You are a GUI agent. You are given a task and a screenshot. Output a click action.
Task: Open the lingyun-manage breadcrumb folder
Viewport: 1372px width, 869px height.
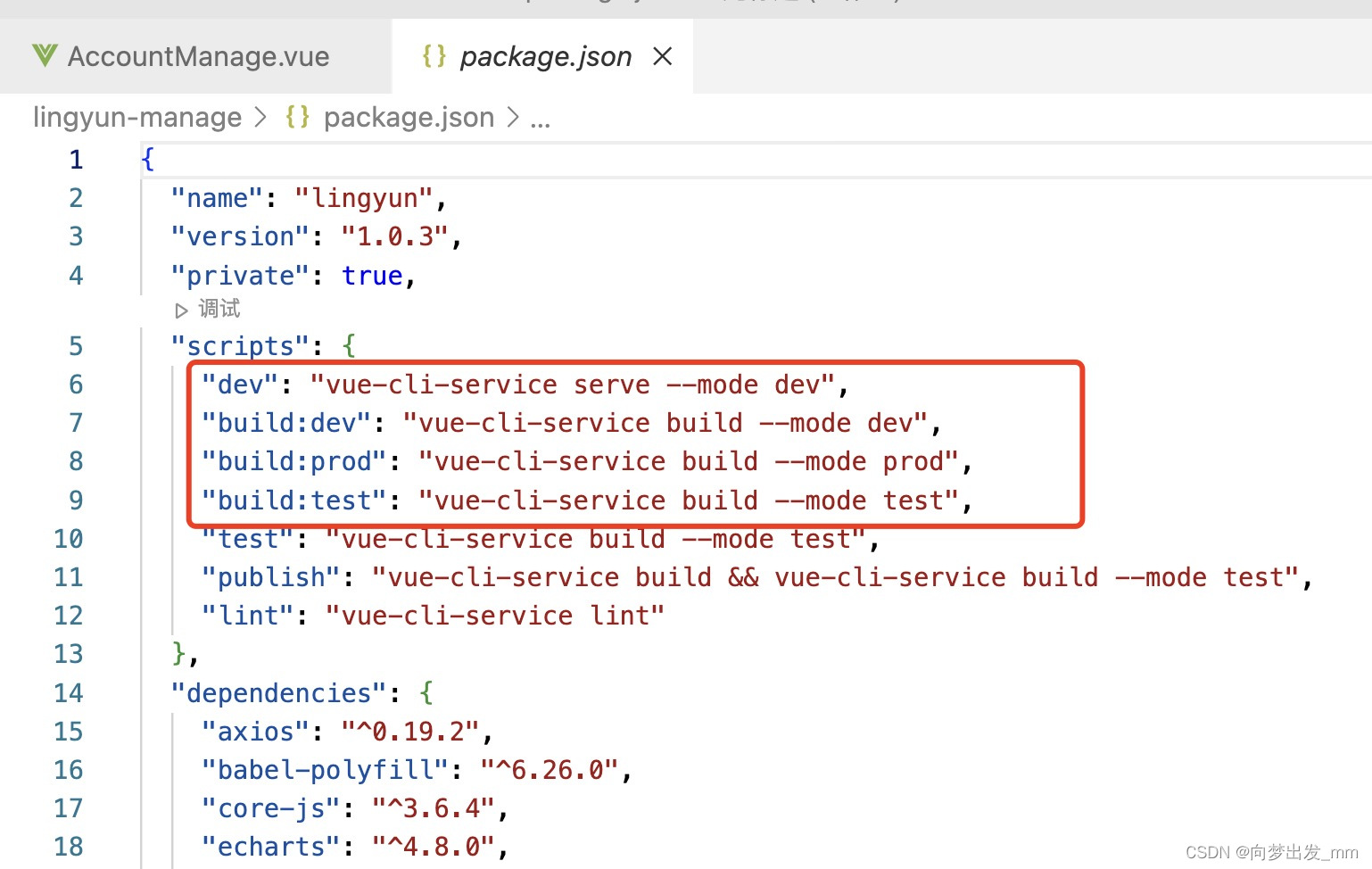[137, 117]
